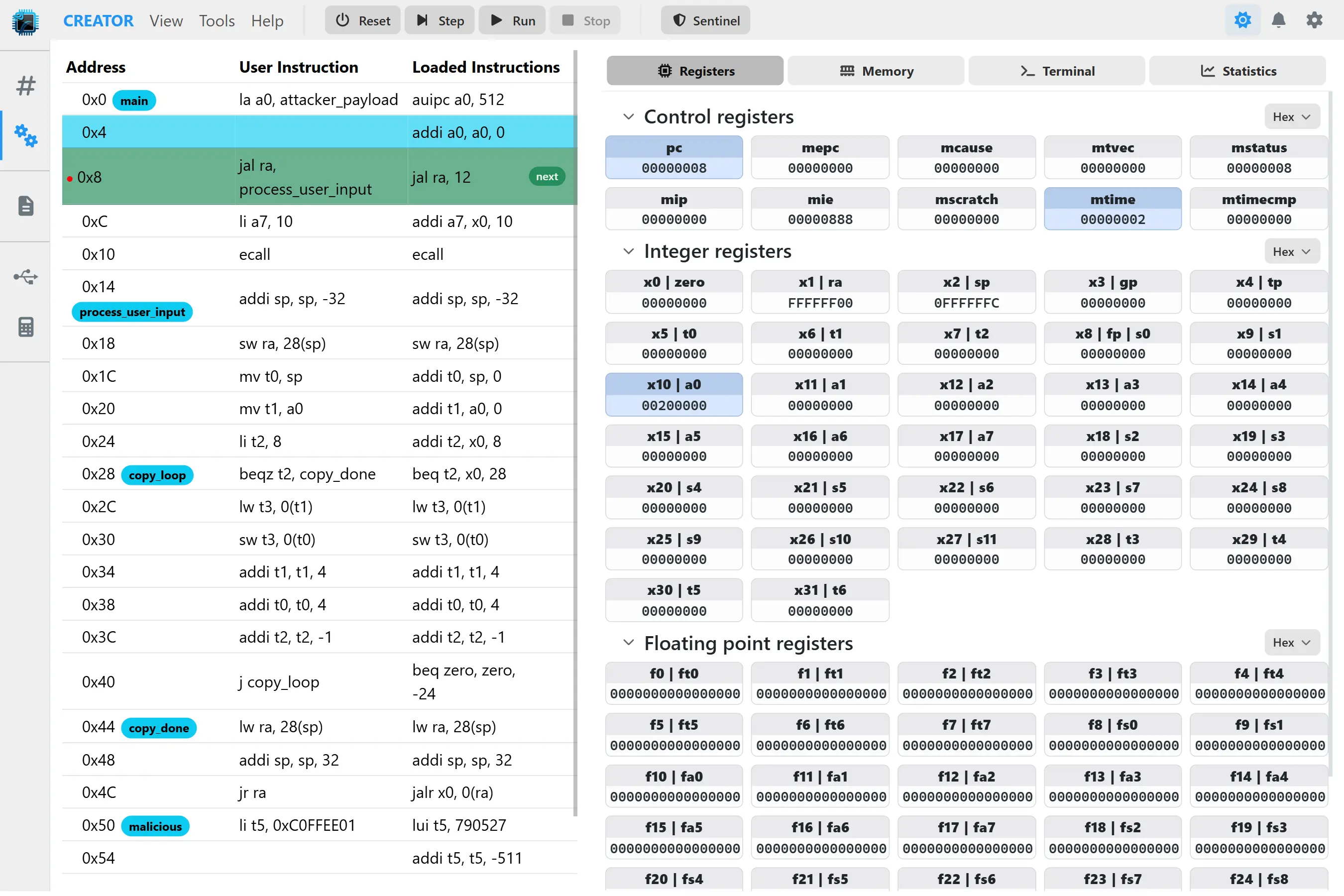Step one instruction
The width and height of the screenshot is (1344, 896).
click(440, 20)
